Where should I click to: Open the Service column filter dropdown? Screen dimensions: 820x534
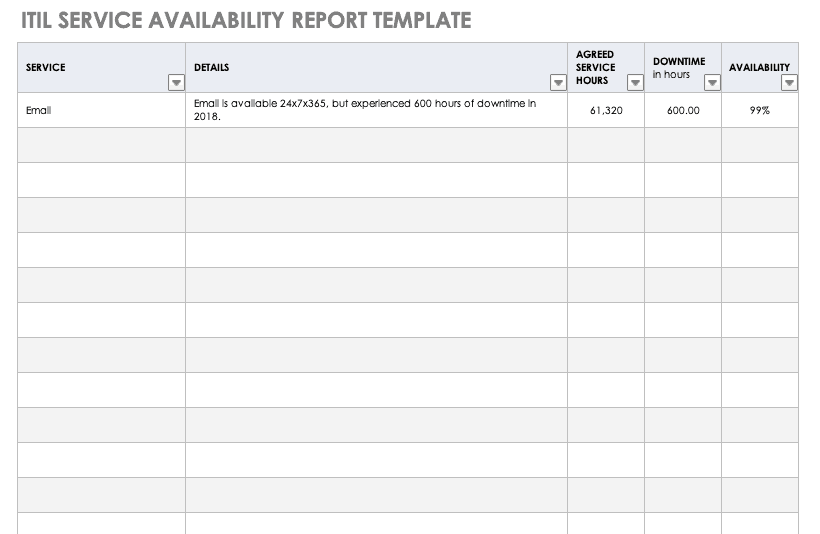click(x=176, y=83)
